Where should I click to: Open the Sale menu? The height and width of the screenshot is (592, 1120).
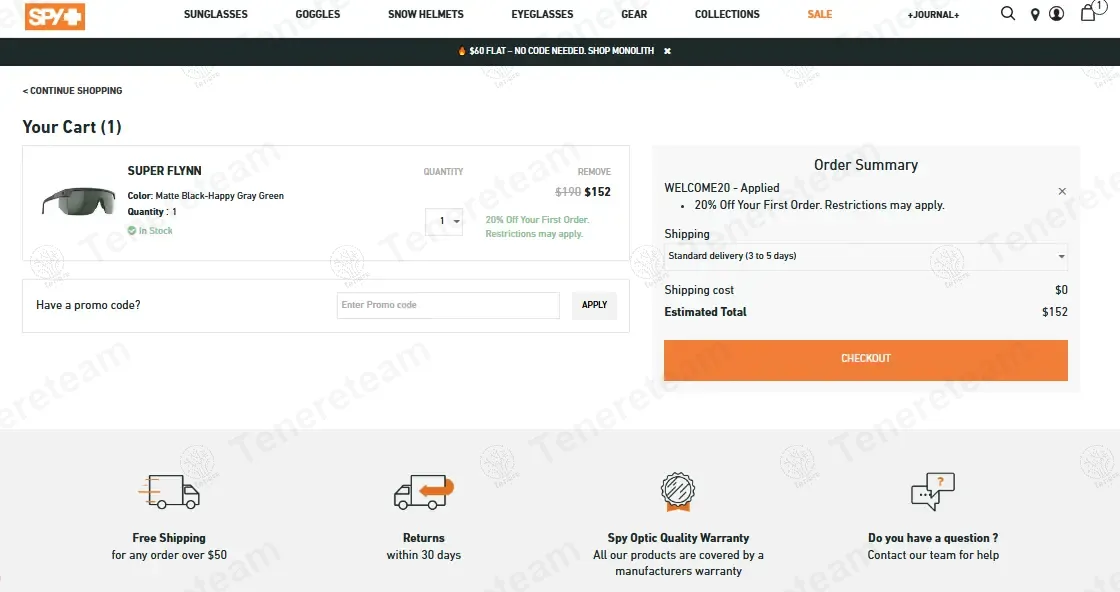[819, 14]
